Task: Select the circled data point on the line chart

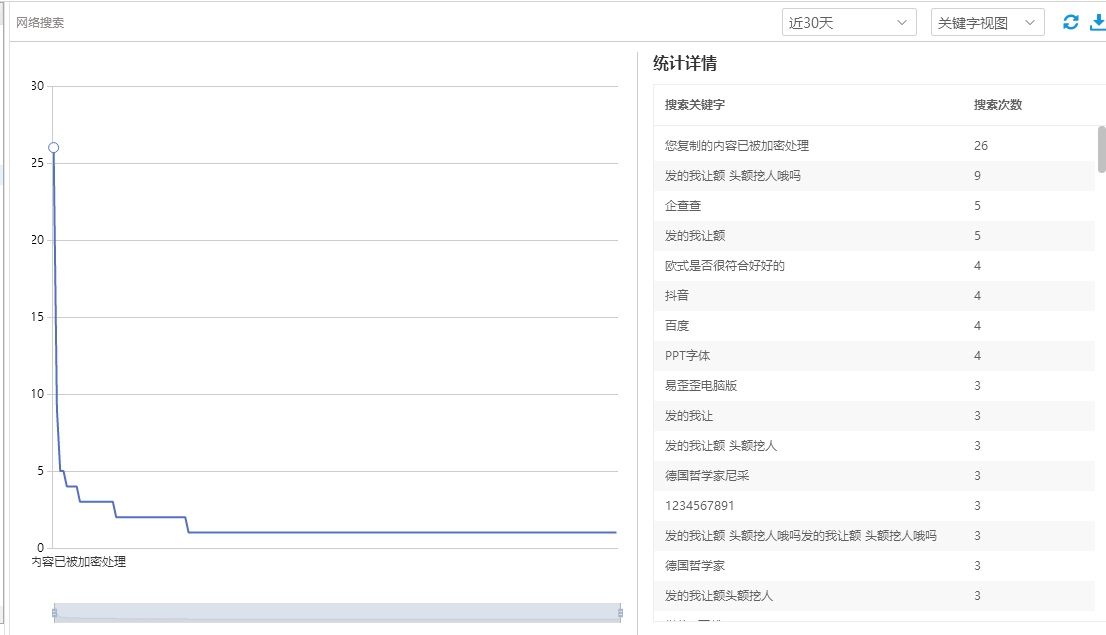Action: point(53,147)
